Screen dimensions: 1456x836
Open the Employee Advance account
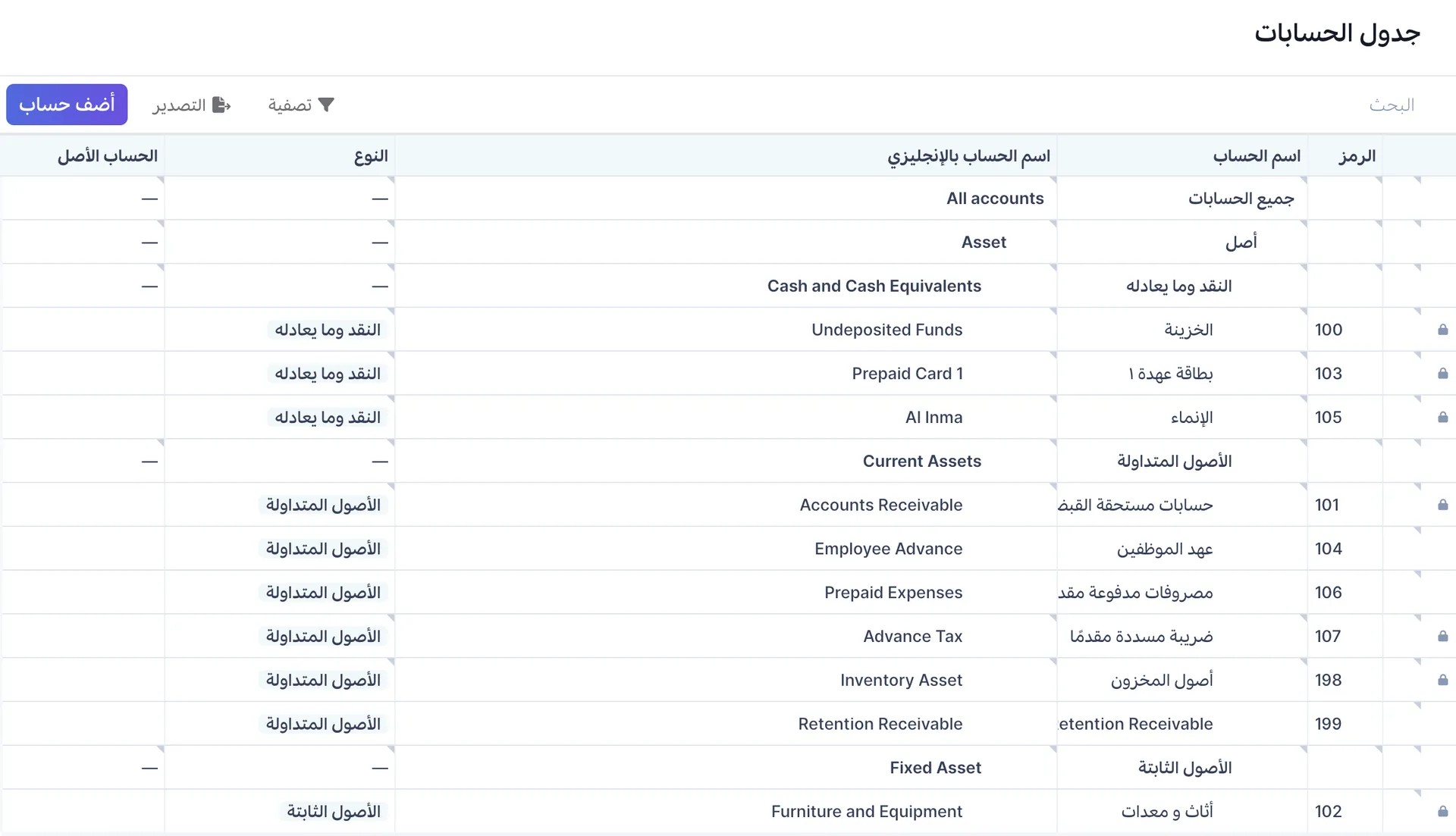coord(888,548)
